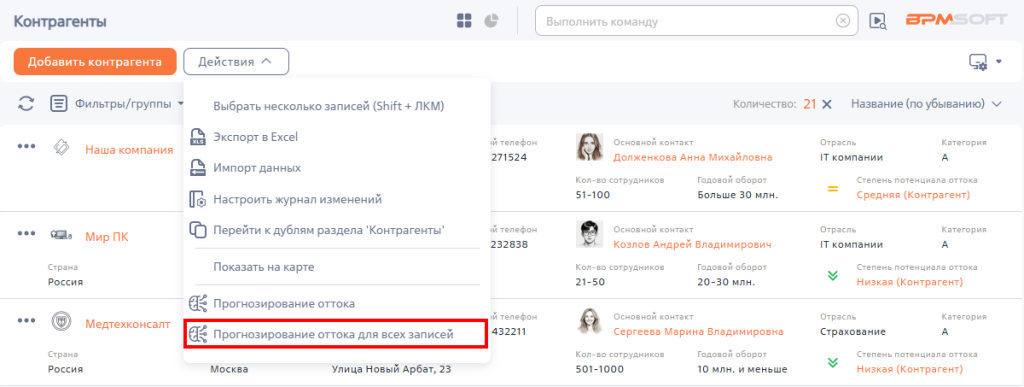Click the Улица Новый Арбат, 23 address
Image resolution: width=1024 pixels, height=387 pixels.
click(x=391, y=369)
